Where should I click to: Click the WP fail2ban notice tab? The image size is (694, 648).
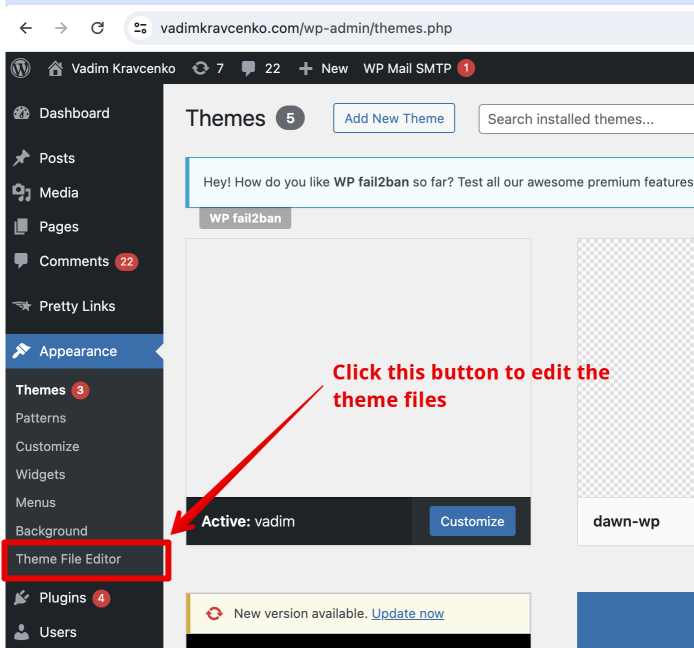(245, 218)
